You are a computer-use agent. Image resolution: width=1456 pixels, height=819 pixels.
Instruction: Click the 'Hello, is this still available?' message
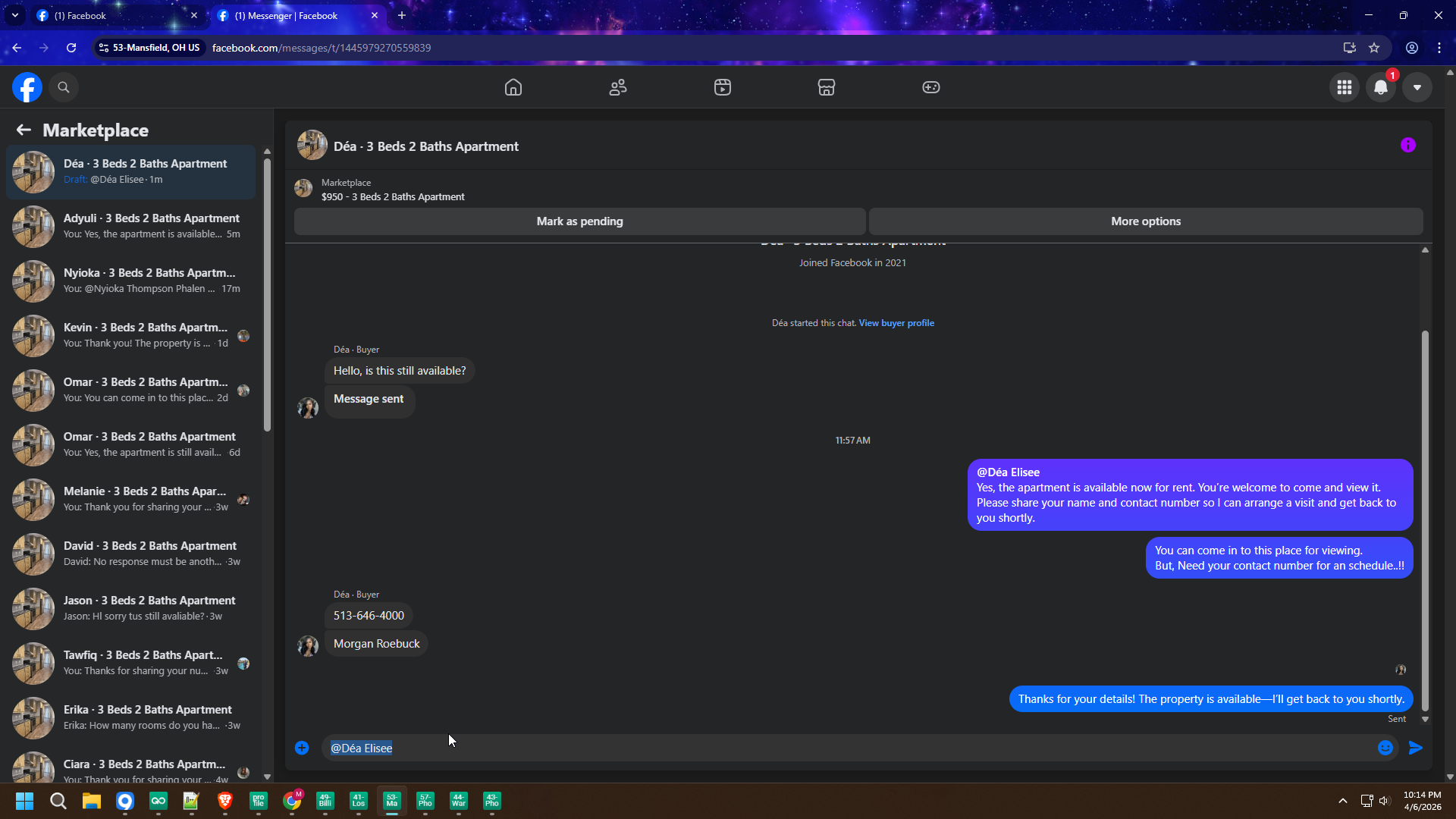coord(400,371)
